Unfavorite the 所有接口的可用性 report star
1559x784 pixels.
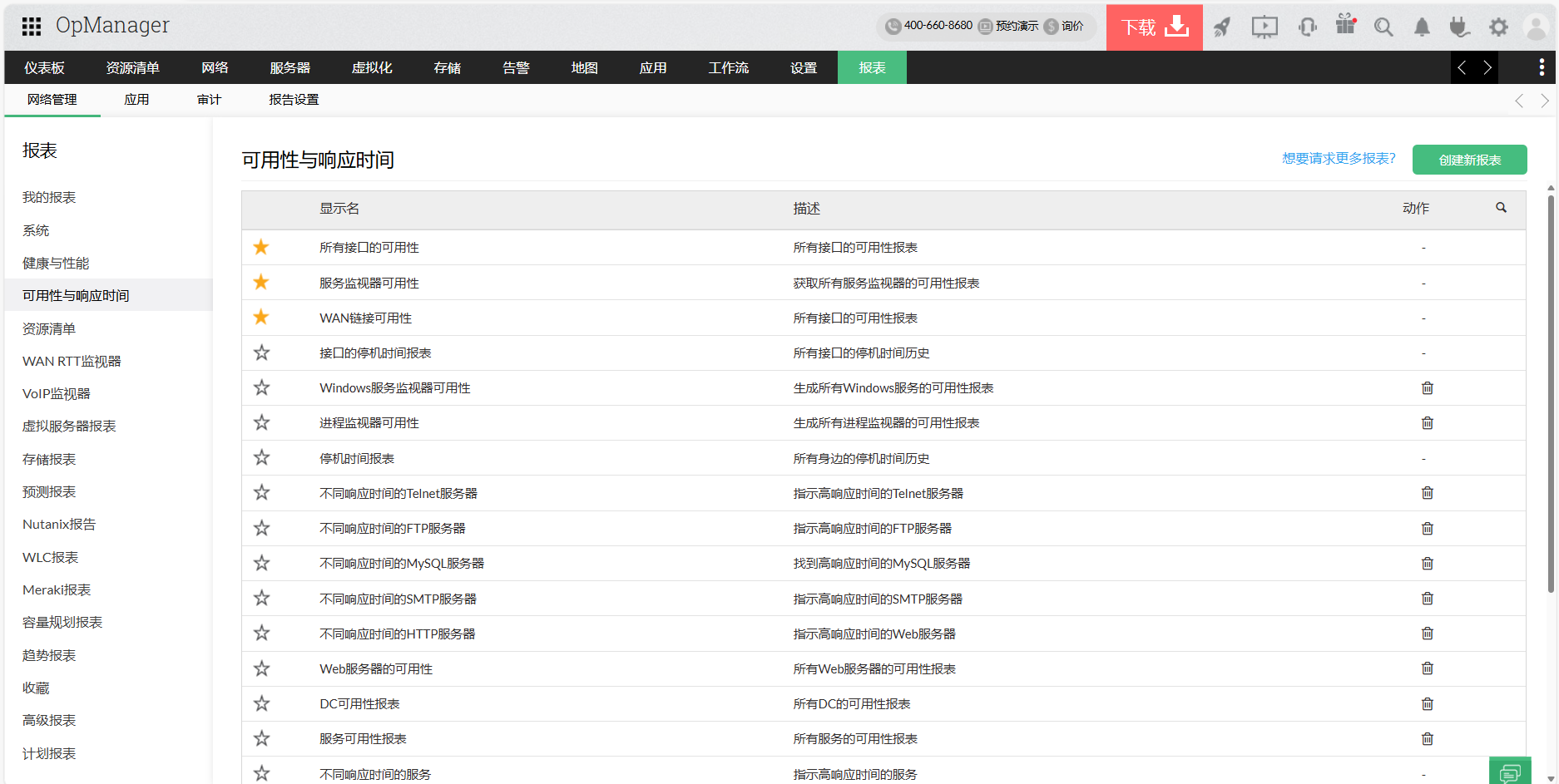(x=261, y=247)
